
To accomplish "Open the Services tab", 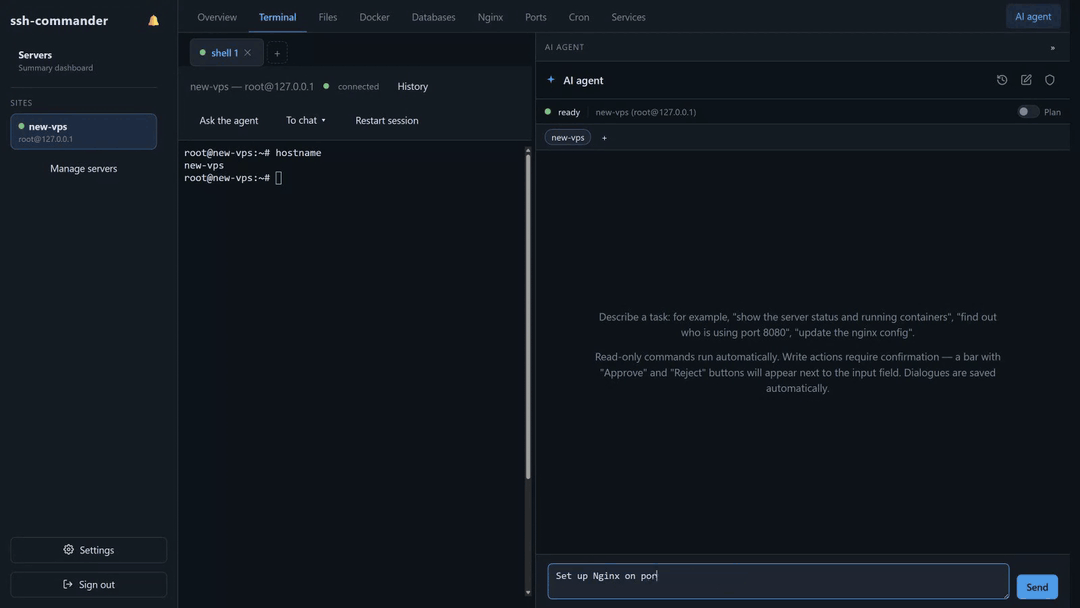I will click(628, 17).
